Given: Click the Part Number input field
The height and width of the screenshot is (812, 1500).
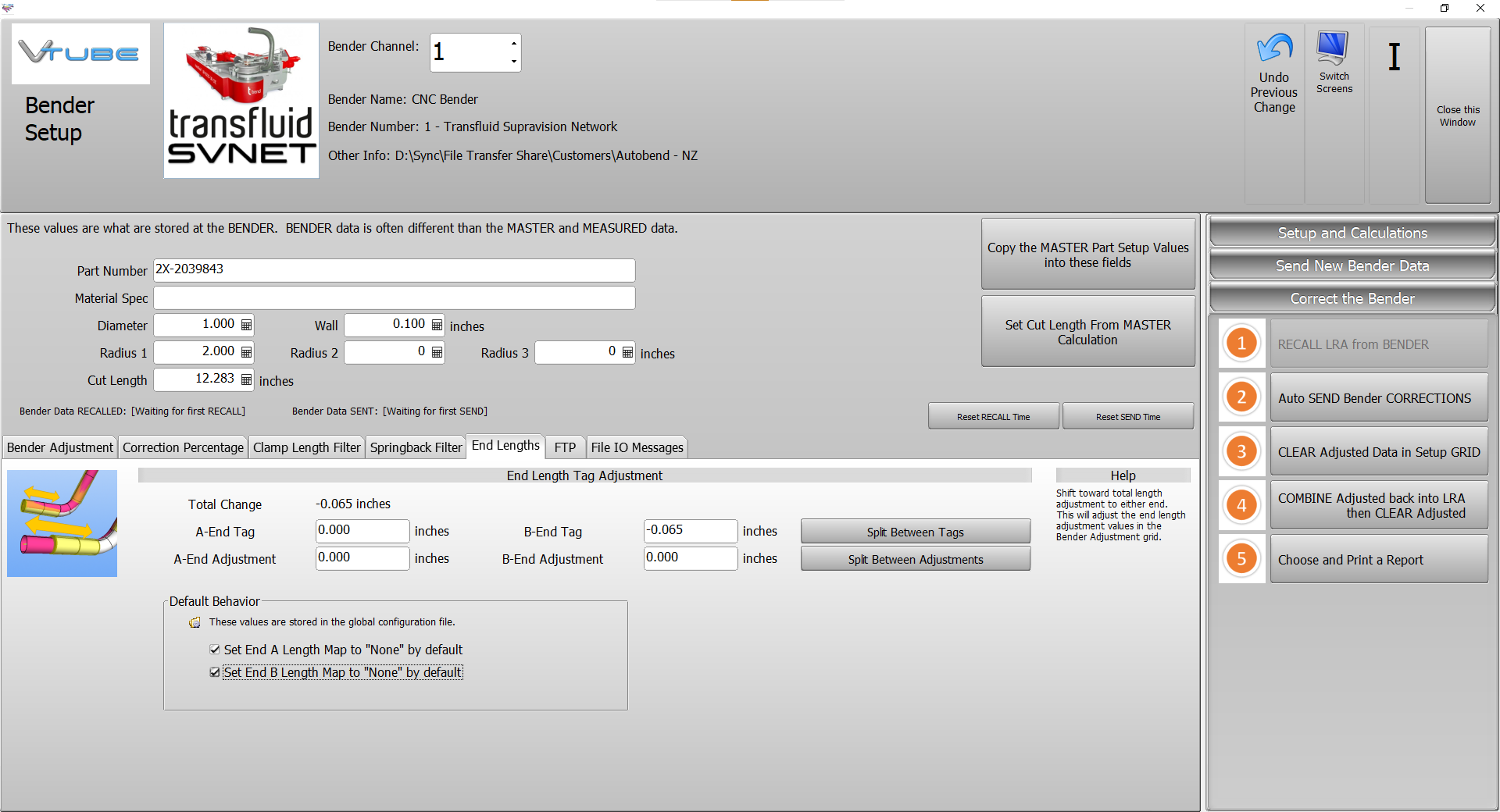Looking at the screenshot, I should pyautogui.click(x=394, y=270).
